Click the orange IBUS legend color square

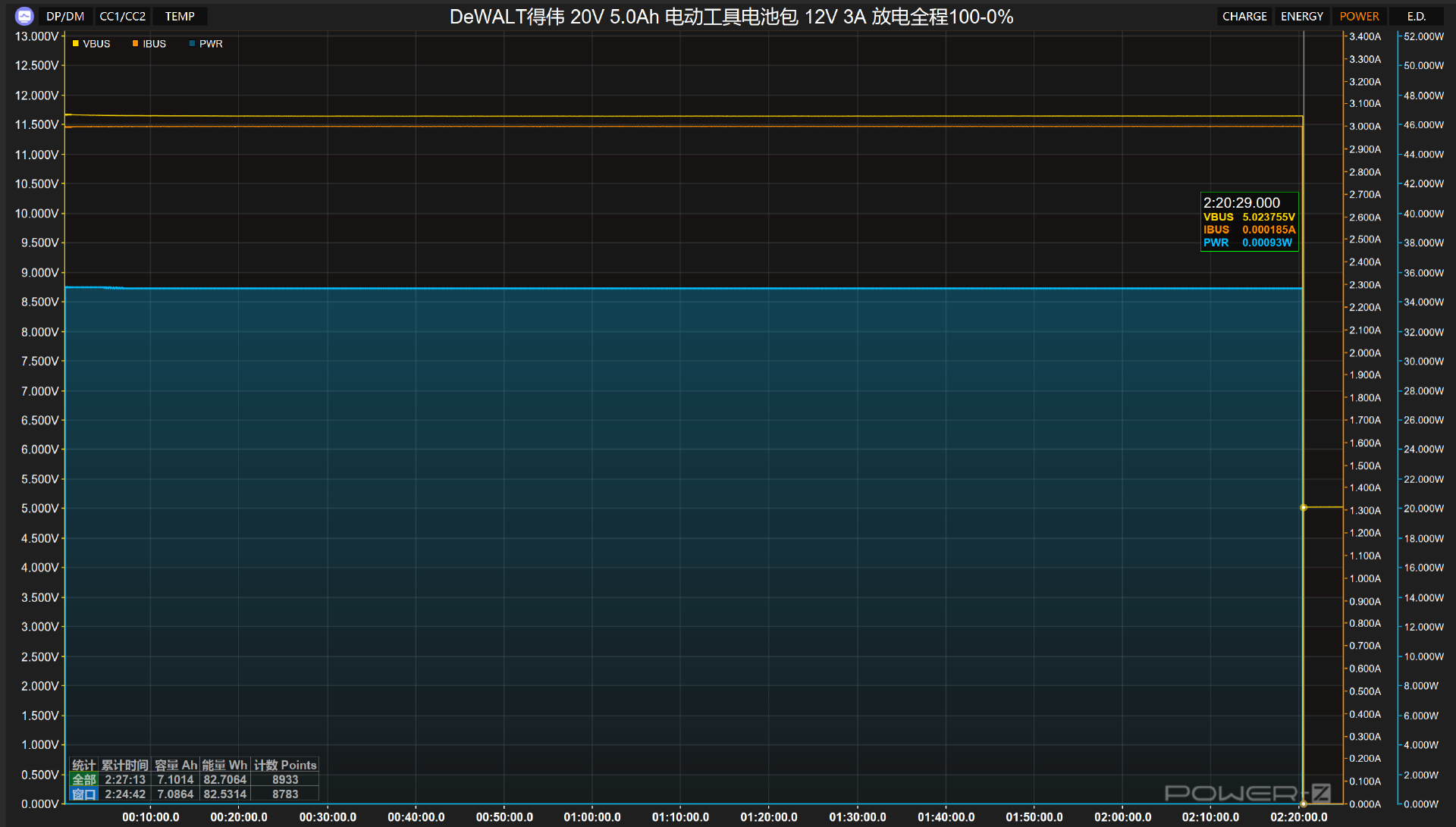tap(136, 44)
